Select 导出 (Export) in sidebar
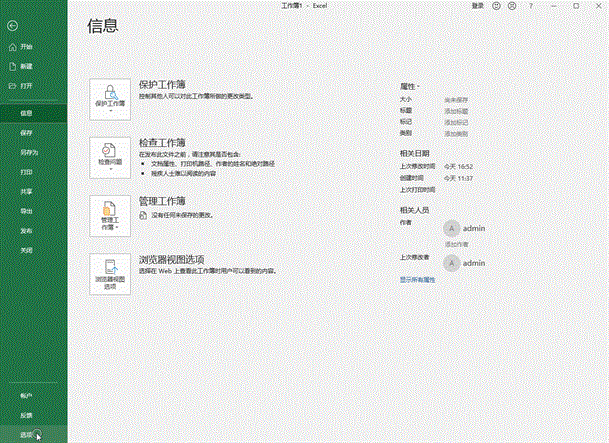The image size is (609, 443). pos(26,211)
